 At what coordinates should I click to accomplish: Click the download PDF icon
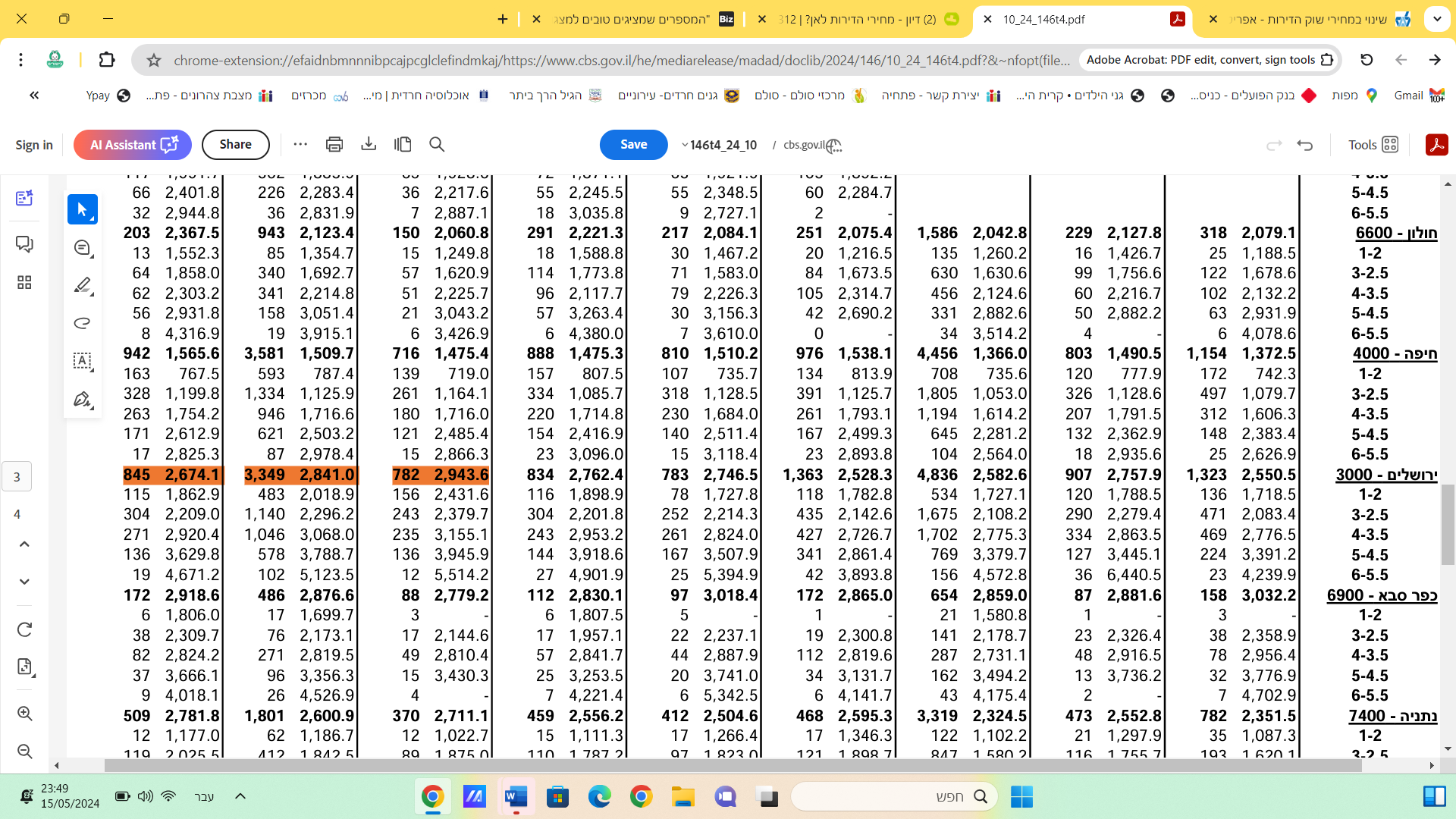point(369,144)
